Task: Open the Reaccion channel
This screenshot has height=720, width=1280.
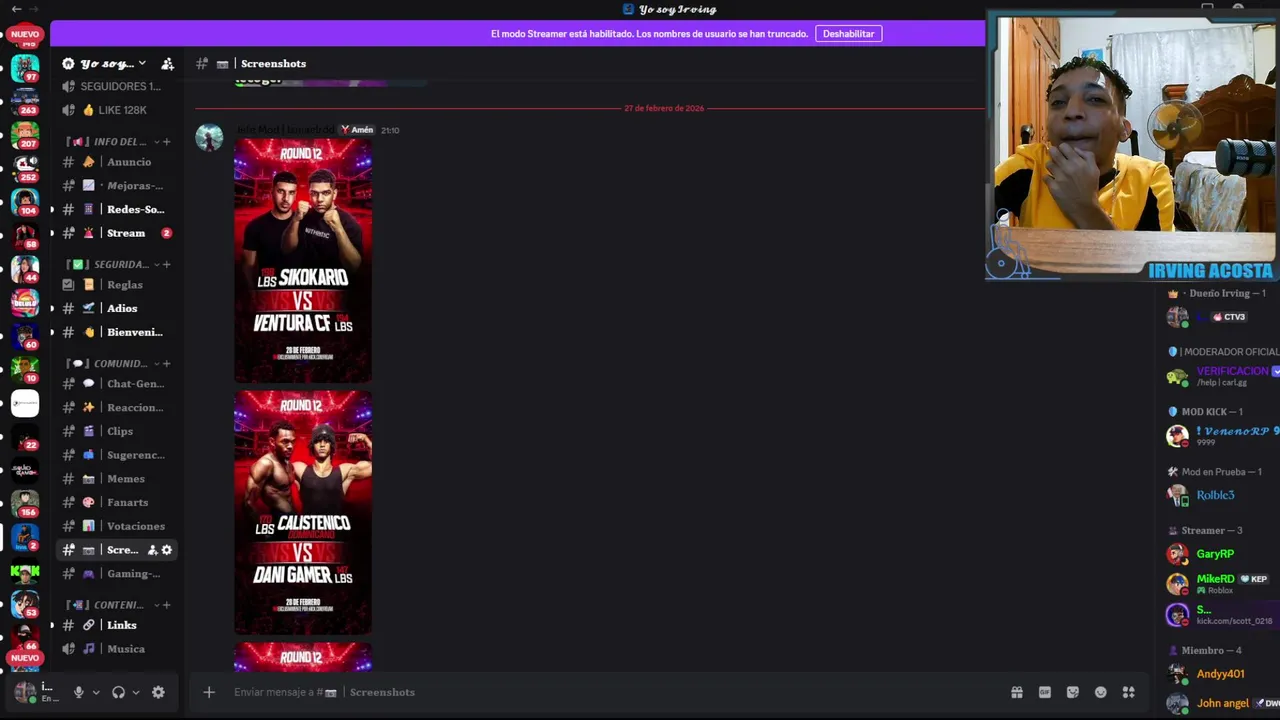Action: [x=118, y=407]
